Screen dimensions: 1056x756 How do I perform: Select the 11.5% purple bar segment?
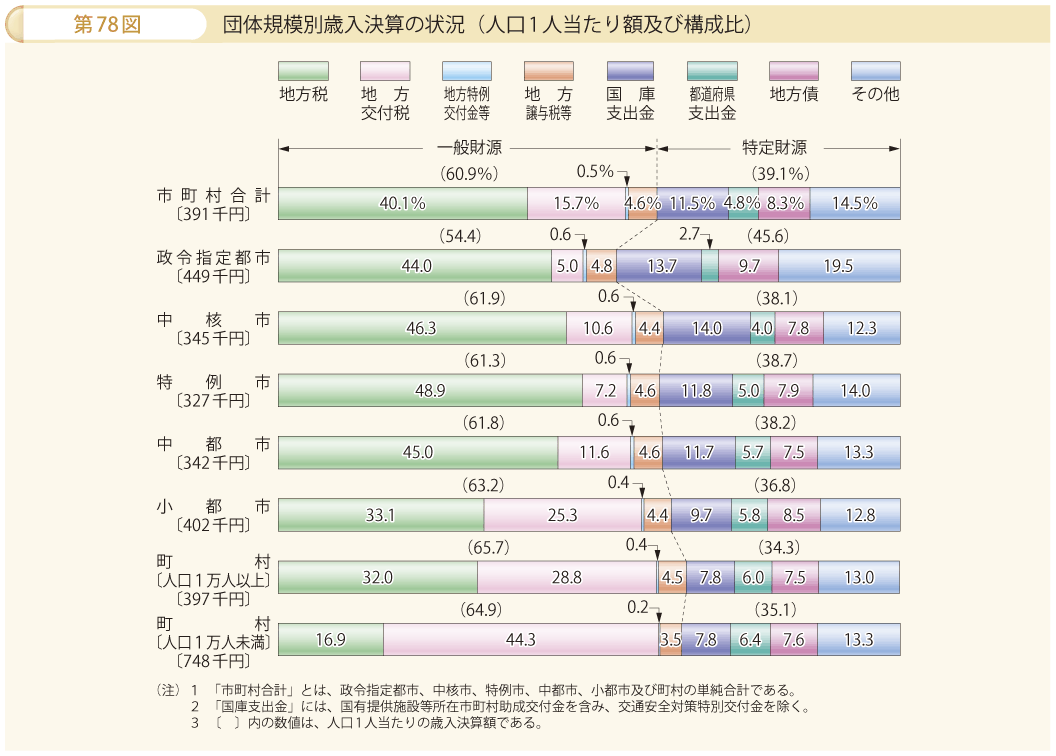tap(692, 203)
